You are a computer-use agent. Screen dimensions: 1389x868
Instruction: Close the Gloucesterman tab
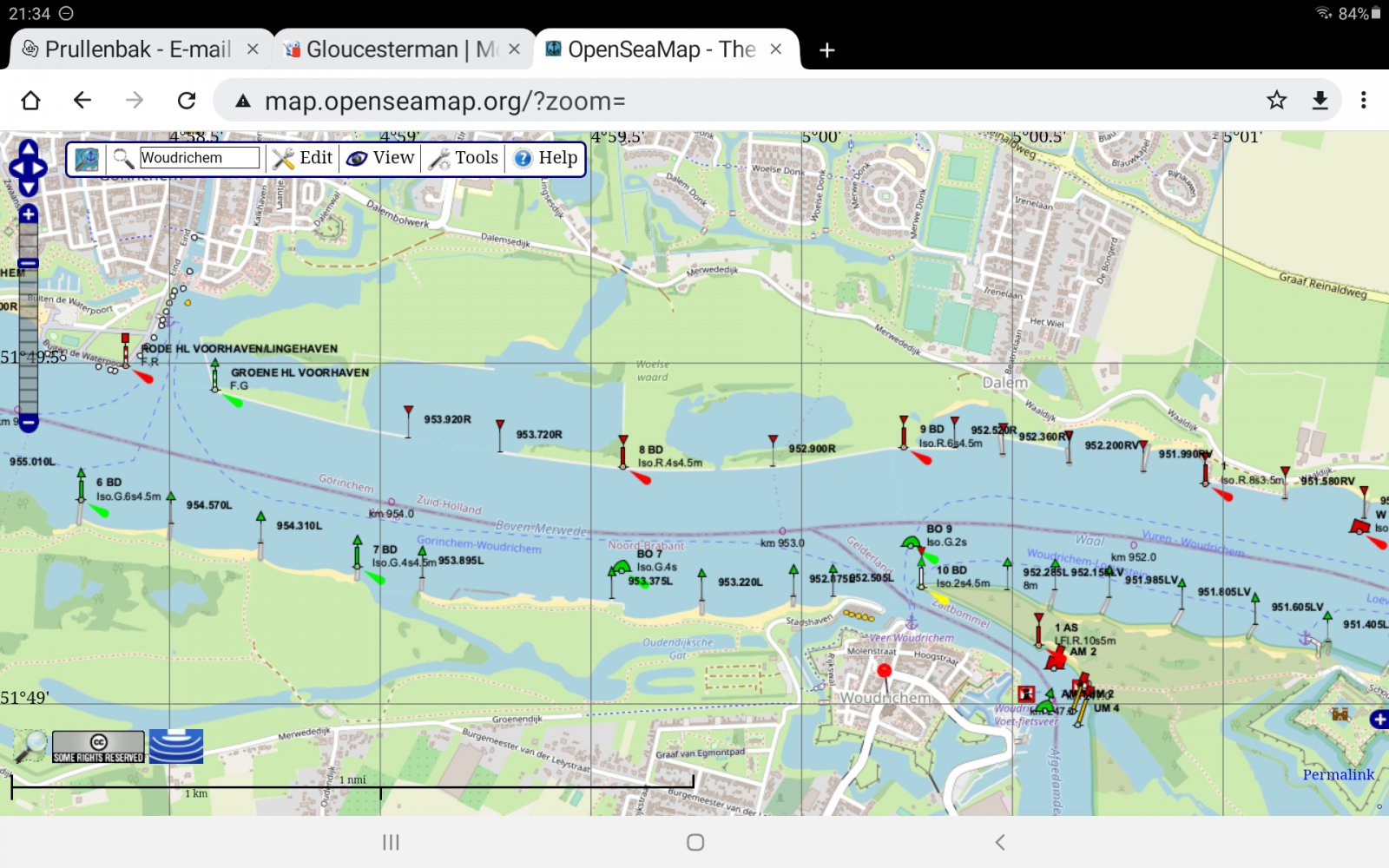[514, 49]
